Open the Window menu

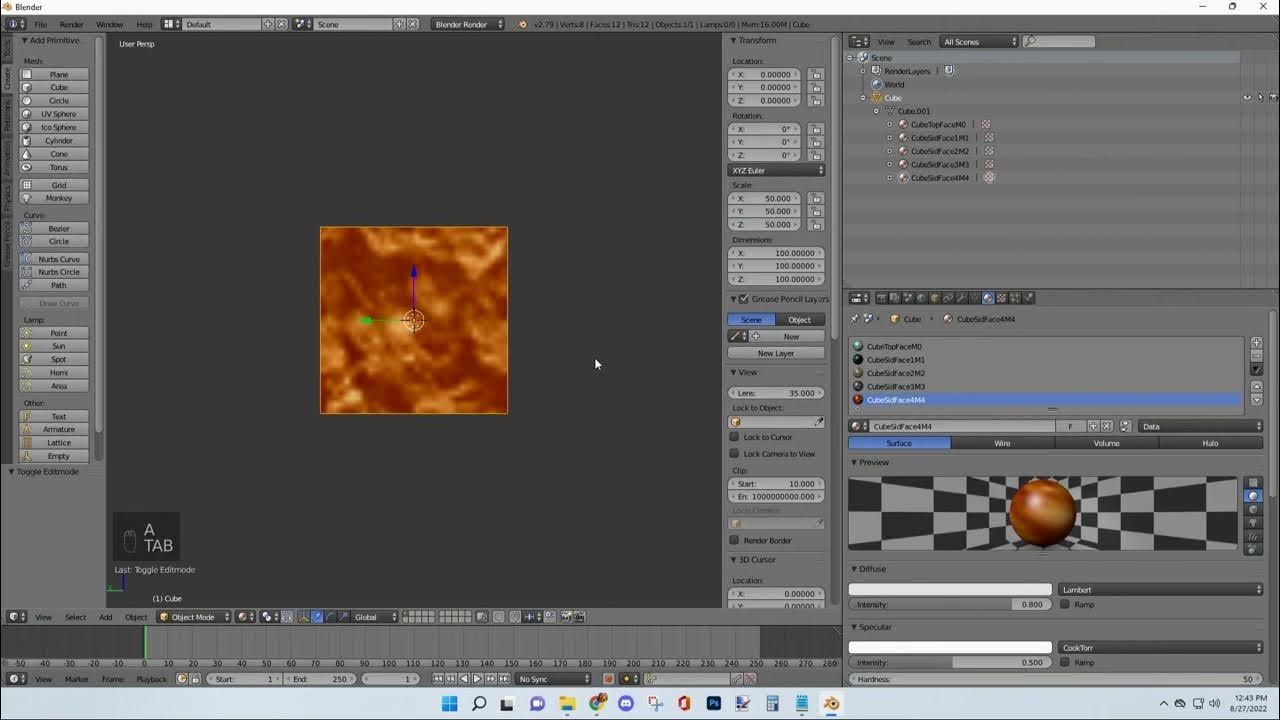tap(110, 24)
